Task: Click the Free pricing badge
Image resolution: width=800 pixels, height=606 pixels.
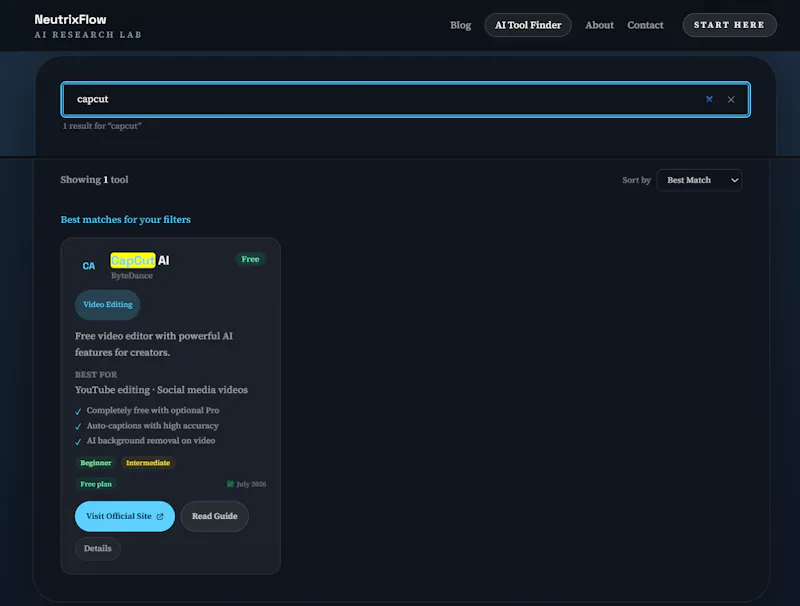Action: tap(250, 259)
